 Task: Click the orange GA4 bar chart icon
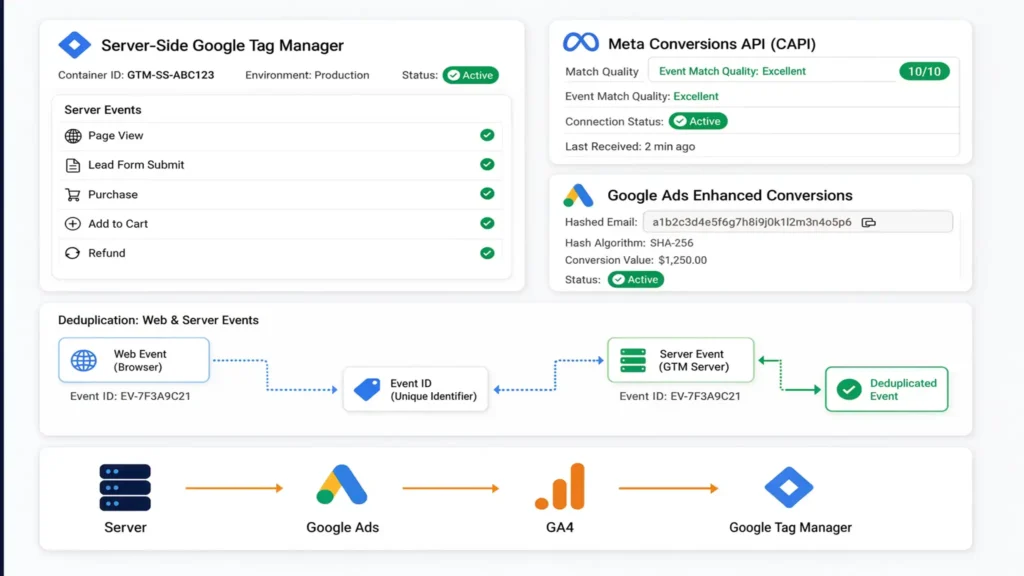click(560, 486)
